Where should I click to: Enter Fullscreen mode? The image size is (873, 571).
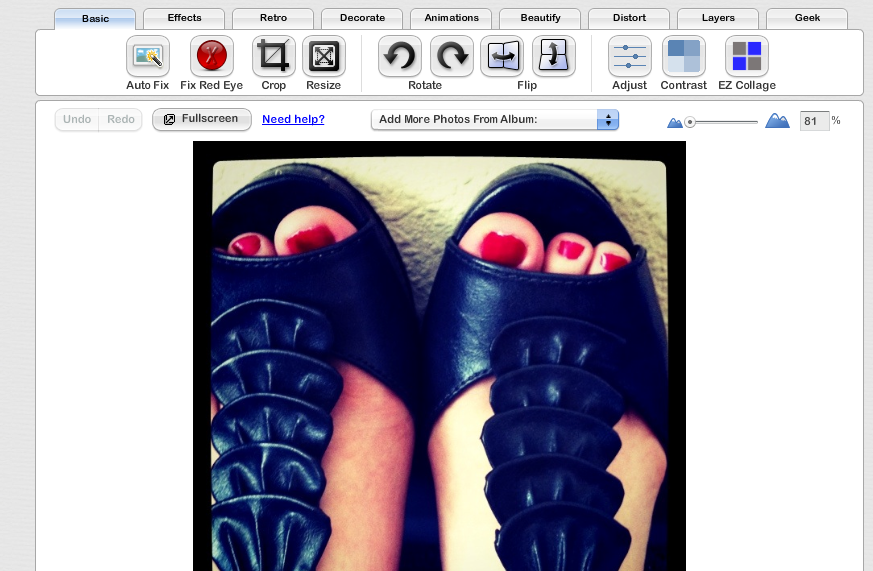click(202, 119)
